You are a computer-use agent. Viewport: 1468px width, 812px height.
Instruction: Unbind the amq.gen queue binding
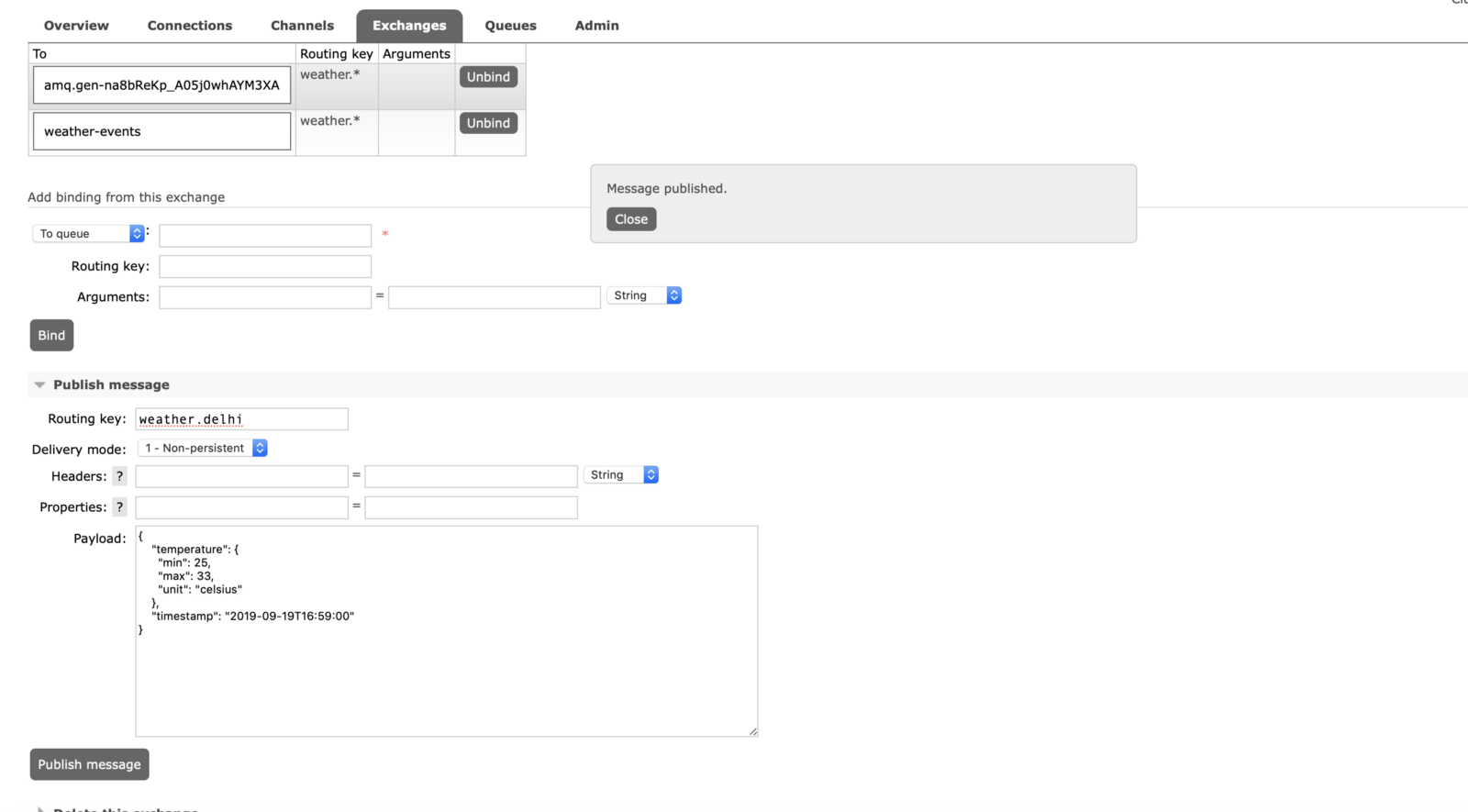coord(488,77)
